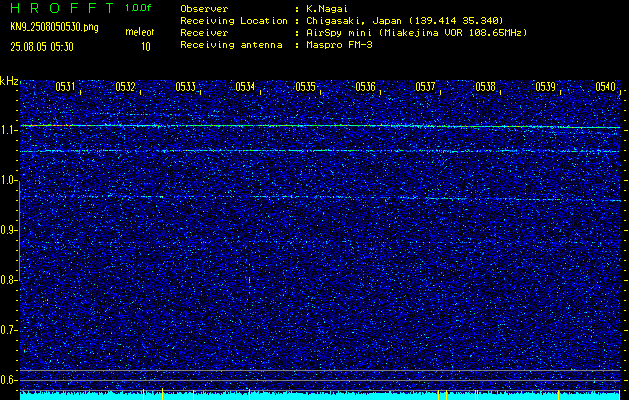Screen dimensions: 629x400
Task: Click the 0536 time label
Action: (365, 87)
